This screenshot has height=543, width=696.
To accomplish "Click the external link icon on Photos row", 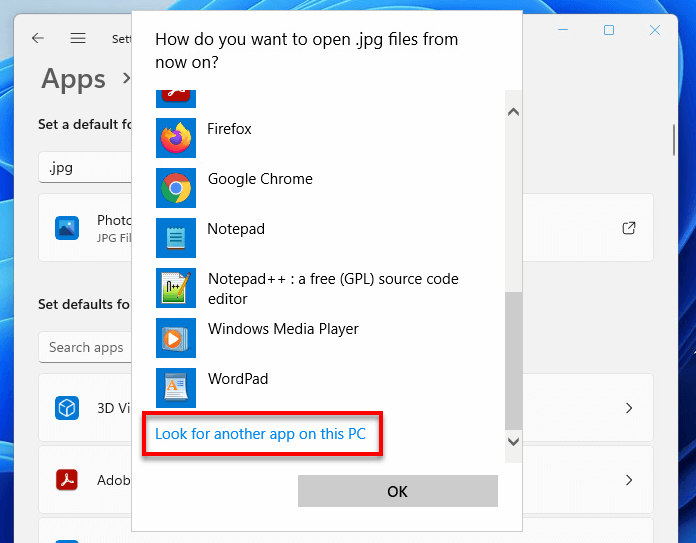I will point(629,228).
